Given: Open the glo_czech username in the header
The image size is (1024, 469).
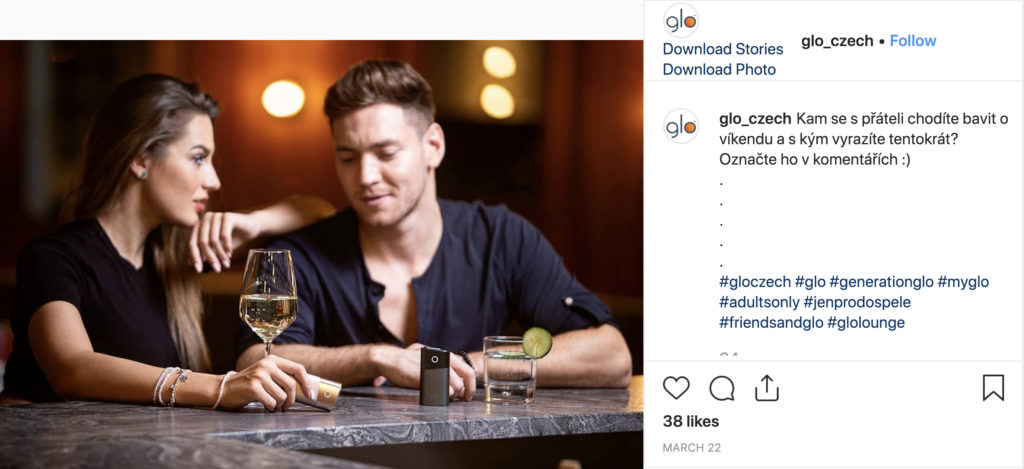Looking at the screenshot, I should click(837, 40).
